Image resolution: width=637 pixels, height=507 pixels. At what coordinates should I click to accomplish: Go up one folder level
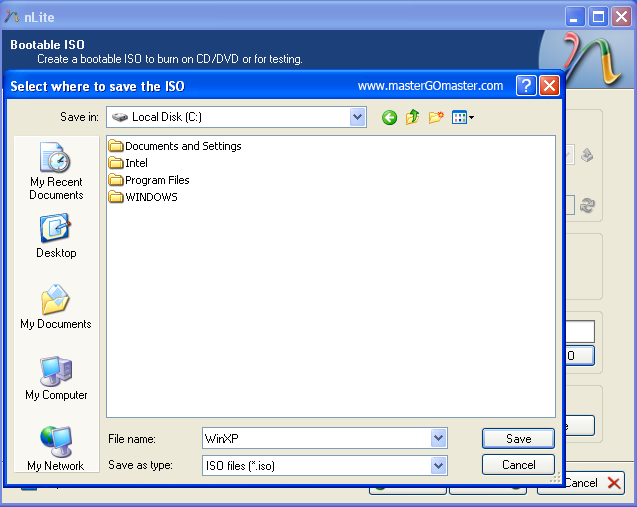coord(412,117)
